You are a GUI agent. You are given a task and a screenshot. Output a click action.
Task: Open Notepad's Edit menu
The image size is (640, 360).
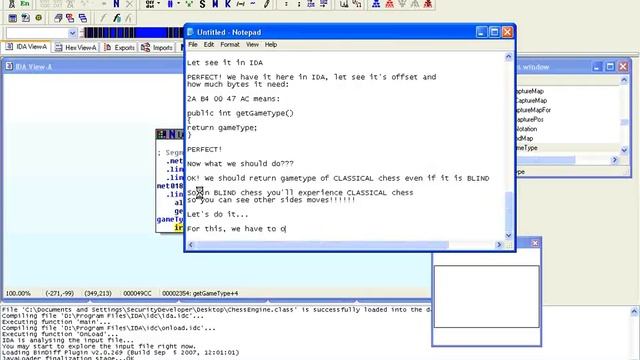pos(209,44)
